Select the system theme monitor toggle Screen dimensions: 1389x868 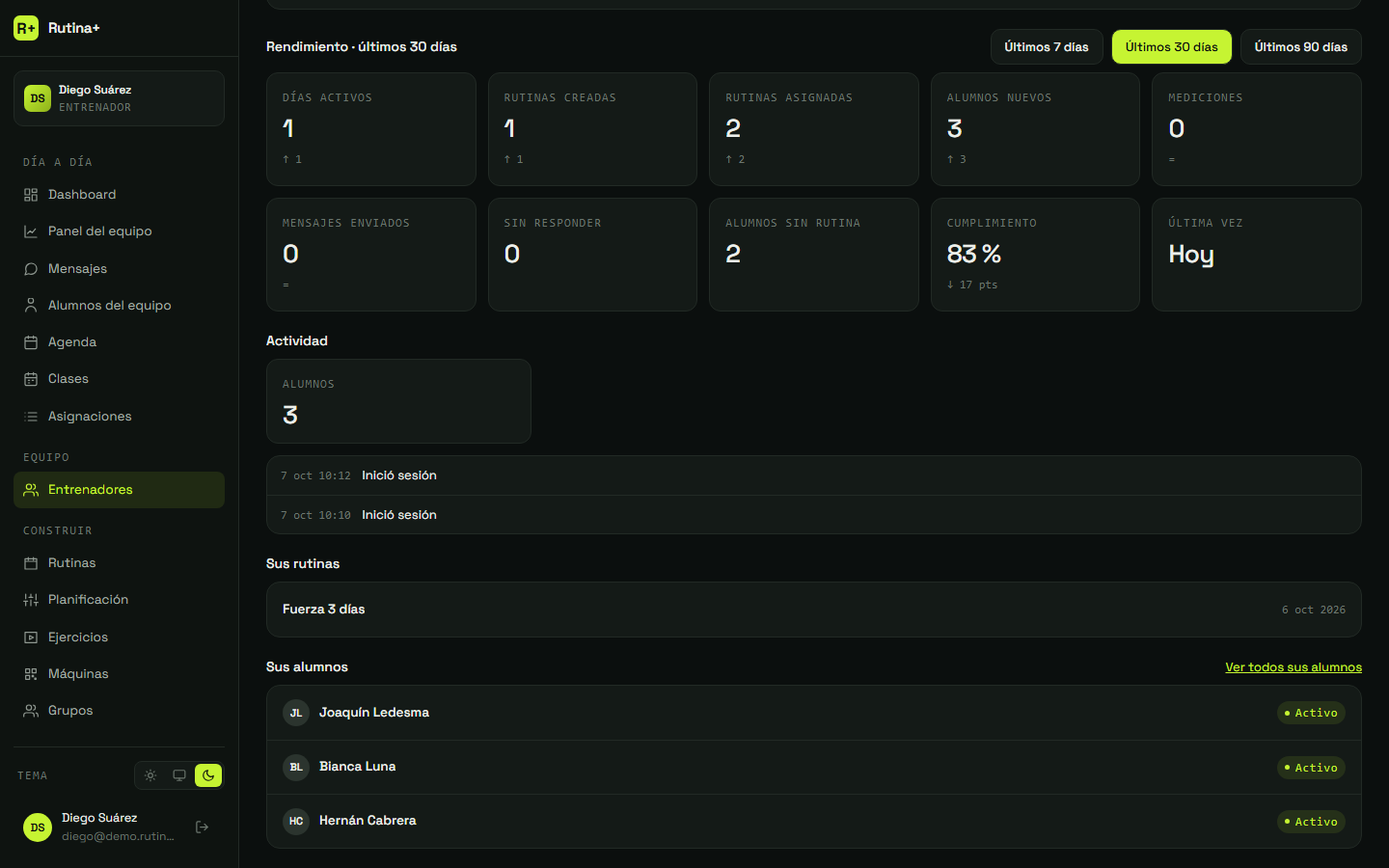(x=179, y=775)
